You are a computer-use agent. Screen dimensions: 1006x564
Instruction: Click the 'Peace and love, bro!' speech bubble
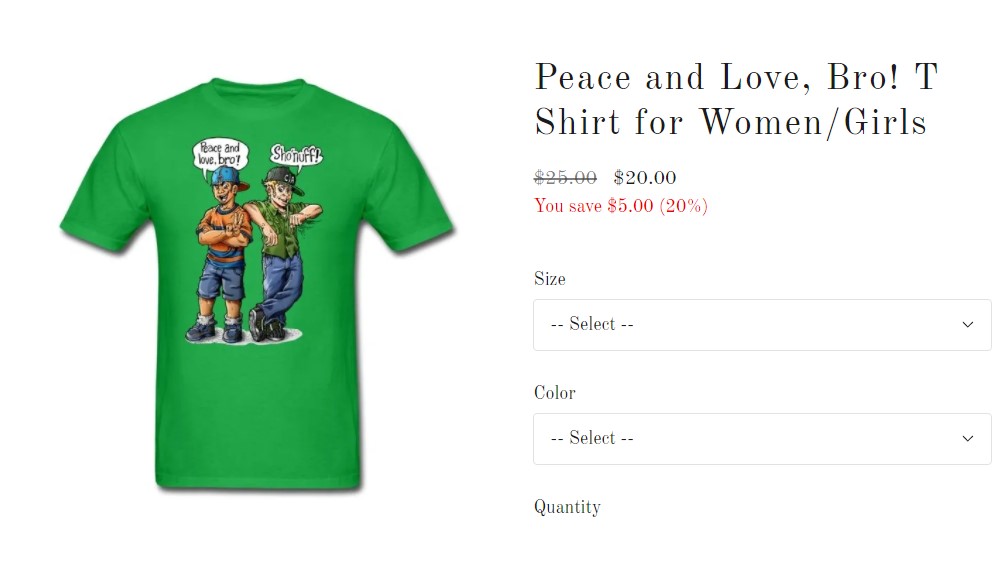click(x=219, y=156)
